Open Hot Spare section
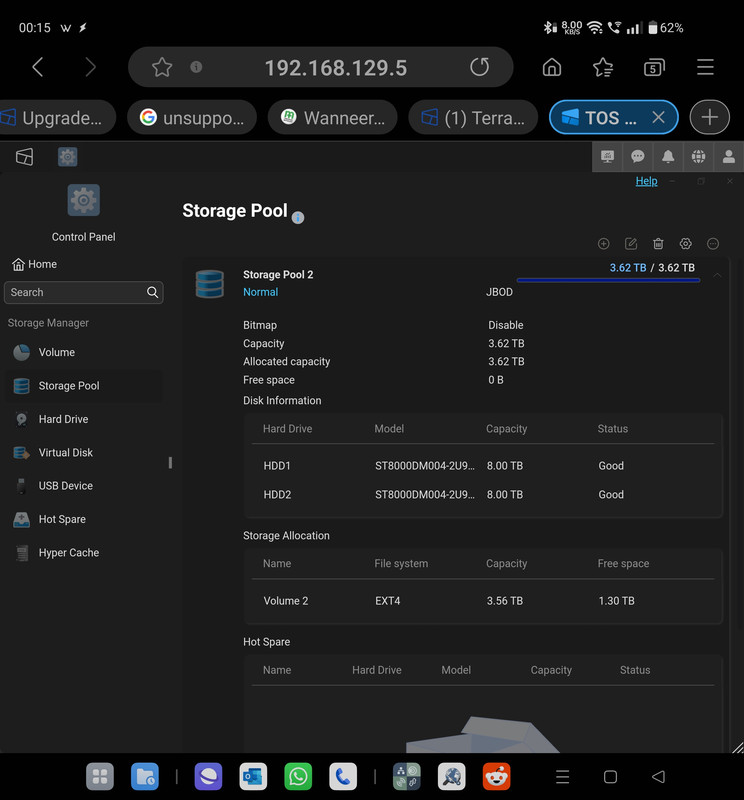This screenshot has height=800, width=744. [x=84, y=519]
